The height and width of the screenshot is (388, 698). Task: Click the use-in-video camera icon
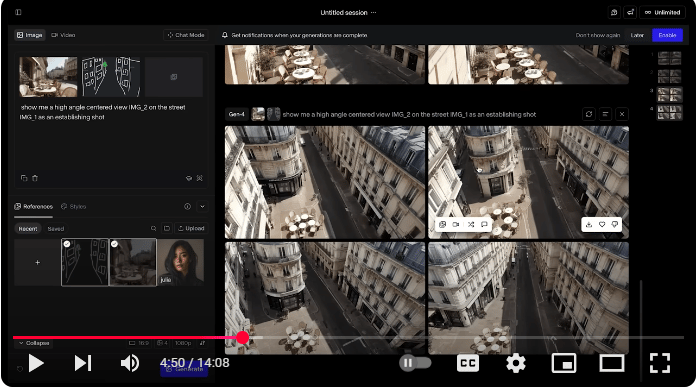pos(456,225)
